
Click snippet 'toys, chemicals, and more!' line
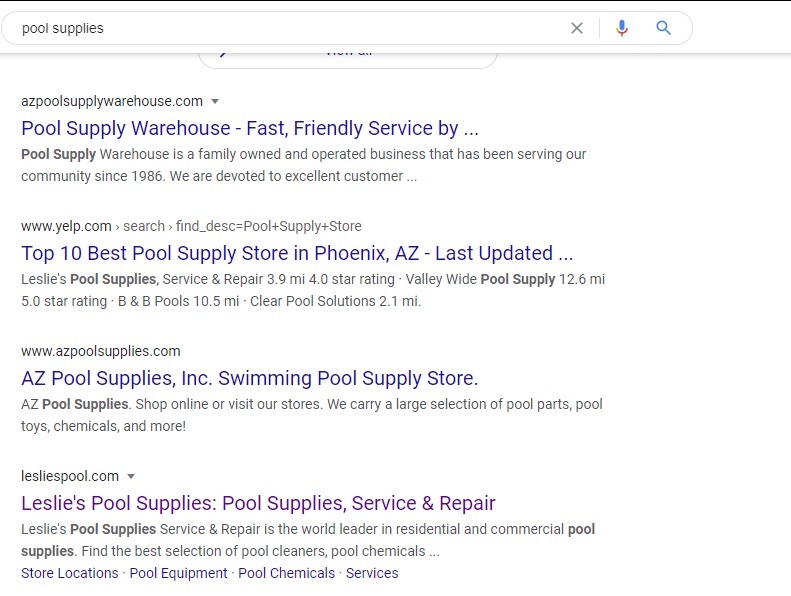pos(103,426)
